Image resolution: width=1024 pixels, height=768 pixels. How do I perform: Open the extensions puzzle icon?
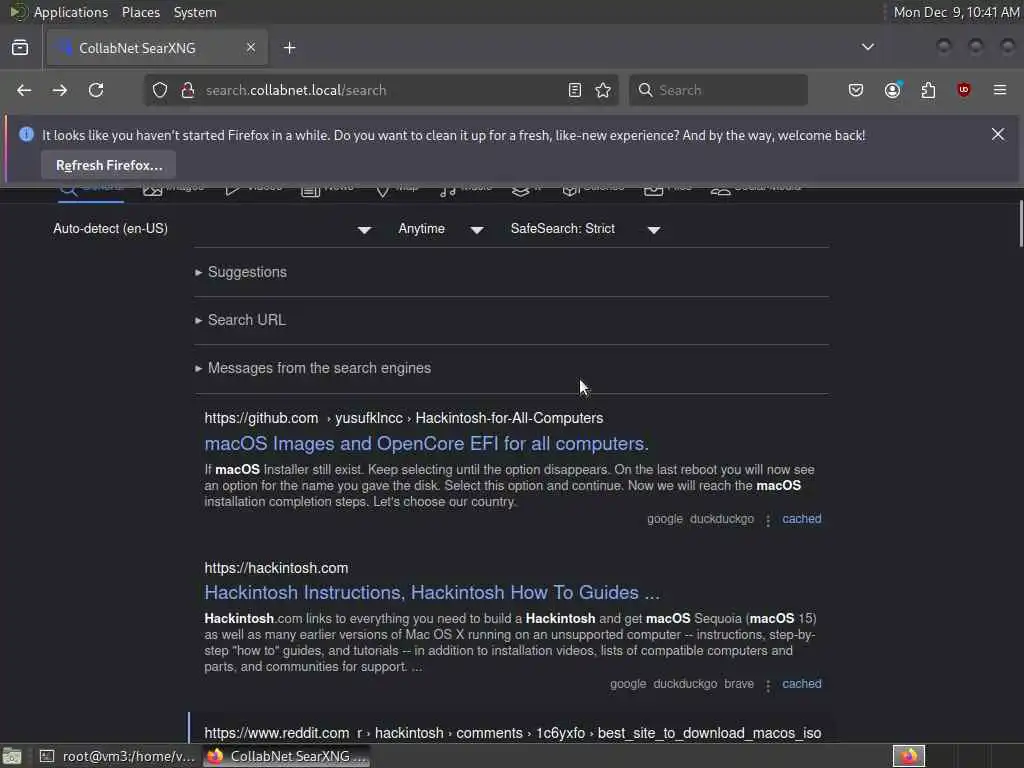coord(929,90)
